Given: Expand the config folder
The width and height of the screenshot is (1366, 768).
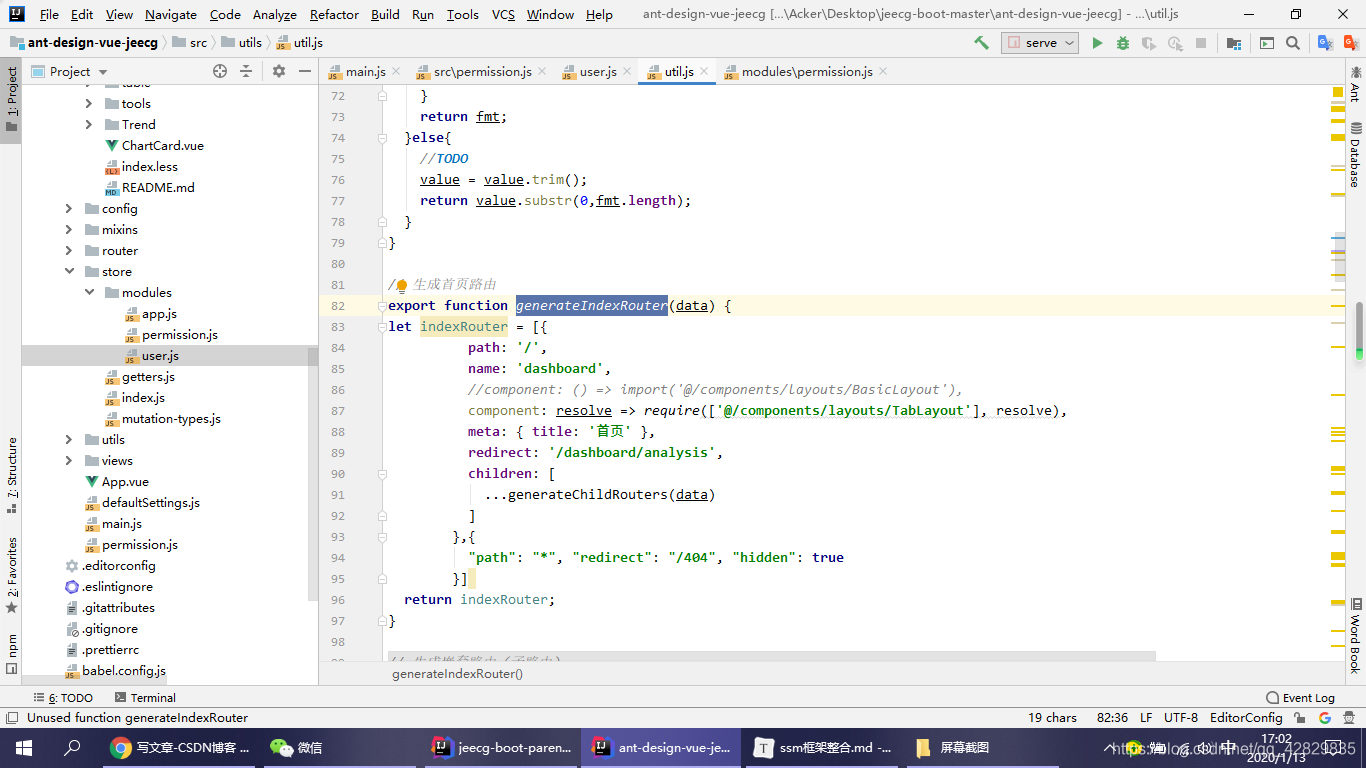Looking at the screenshot, I should coord(69,208).
